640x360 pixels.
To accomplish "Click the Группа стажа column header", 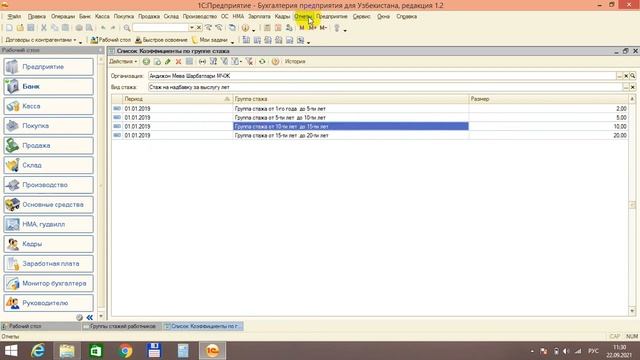I will (x=351, y=99).
